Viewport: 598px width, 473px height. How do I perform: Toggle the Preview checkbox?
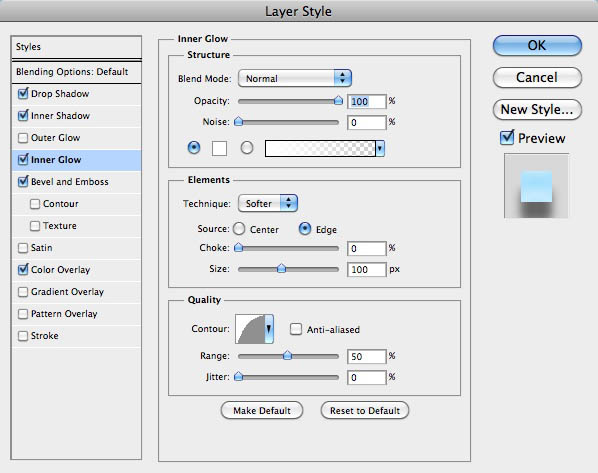[x=507, y=137]
